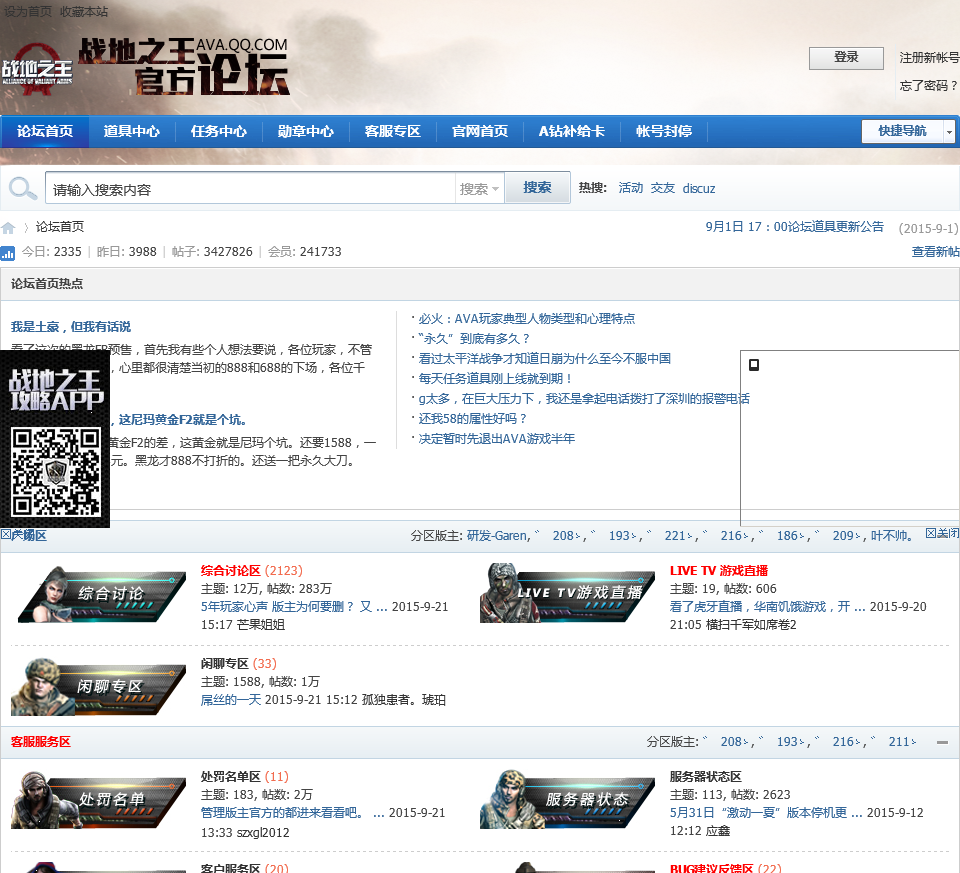Open the 闲聊专区 forum banner image

point(99,686)
